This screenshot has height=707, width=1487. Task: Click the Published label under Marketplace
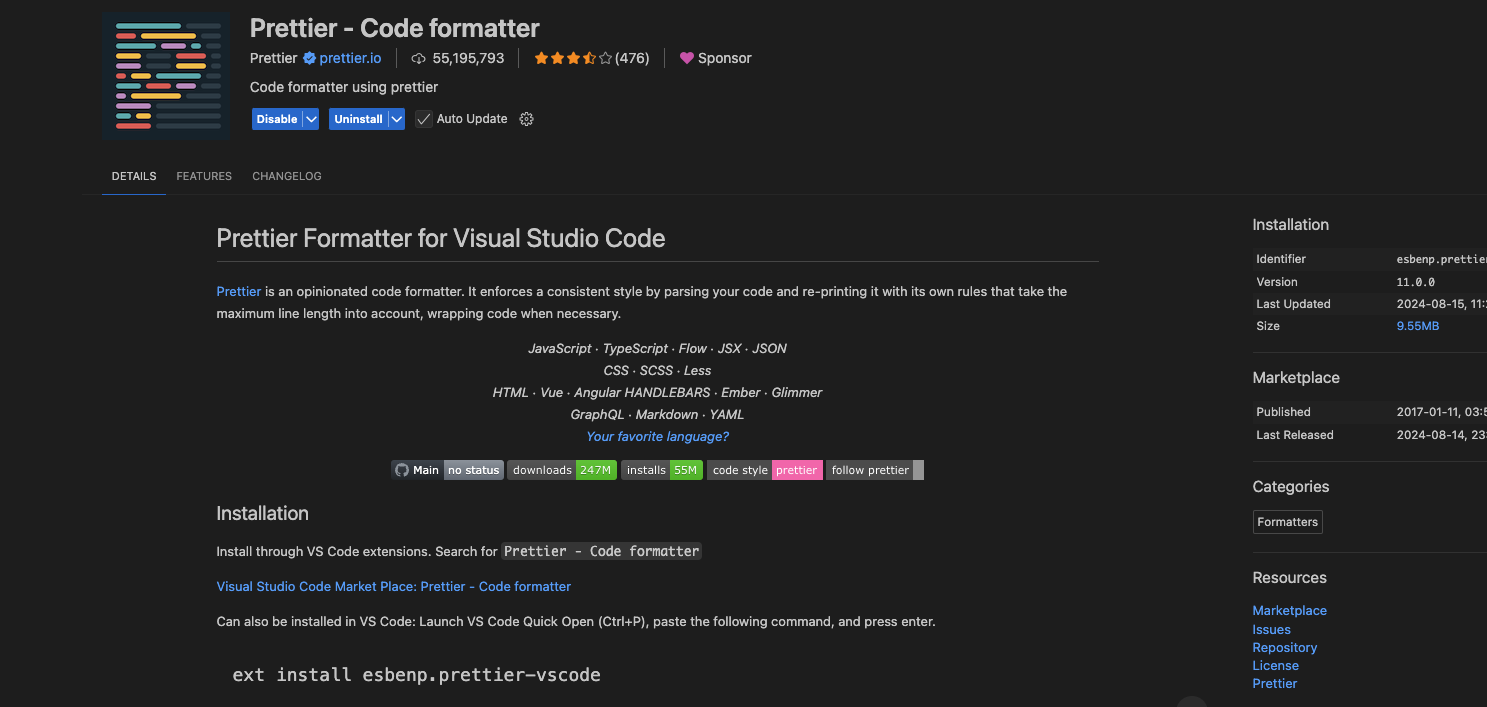[1284, 412]
